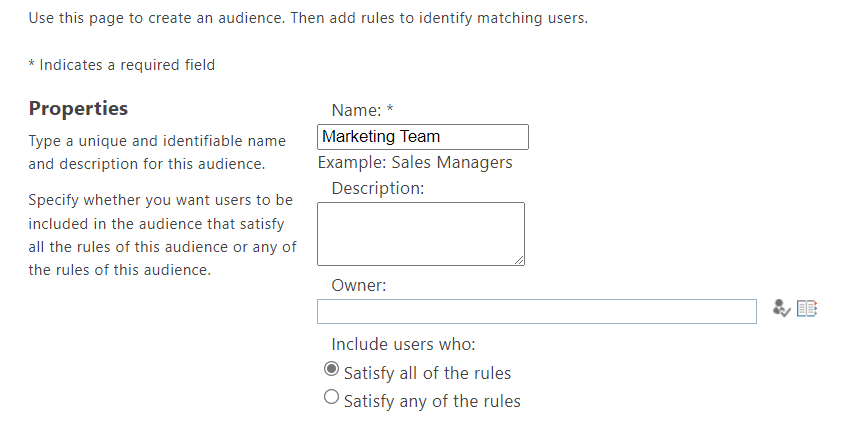Click into the Description text area
Viewport: 851px width, 426px height.
click(x=421, y=234)
